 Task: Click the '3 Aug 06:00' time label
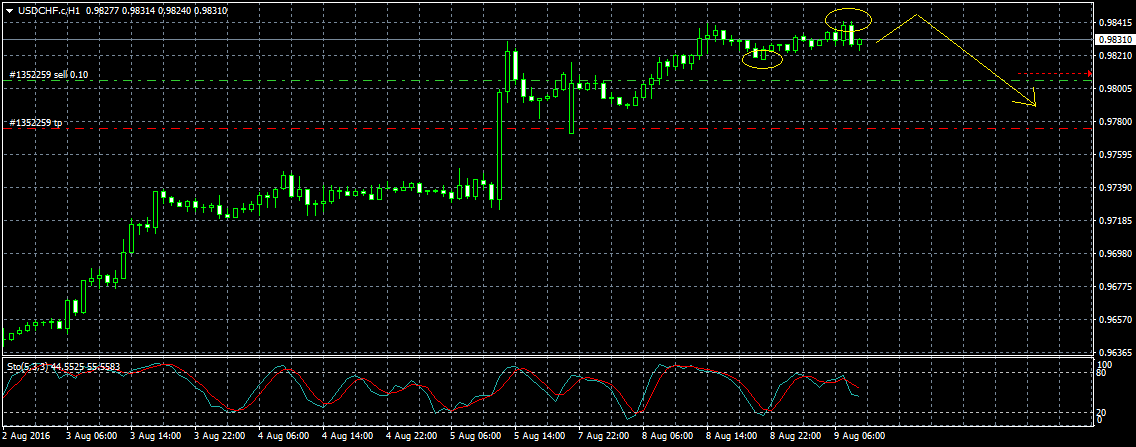tap(92, 436)
